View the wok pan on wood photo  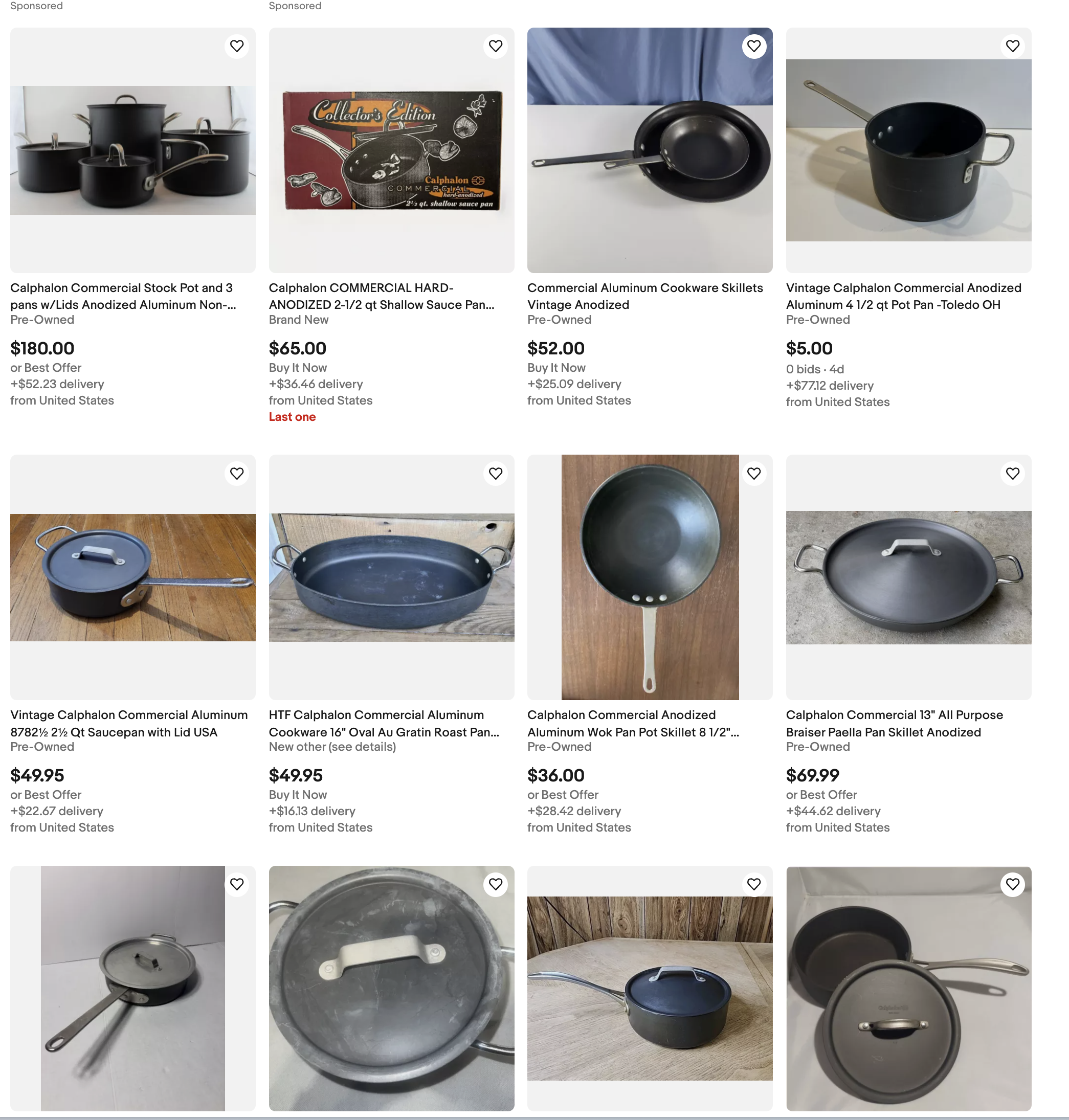point(650,577)
